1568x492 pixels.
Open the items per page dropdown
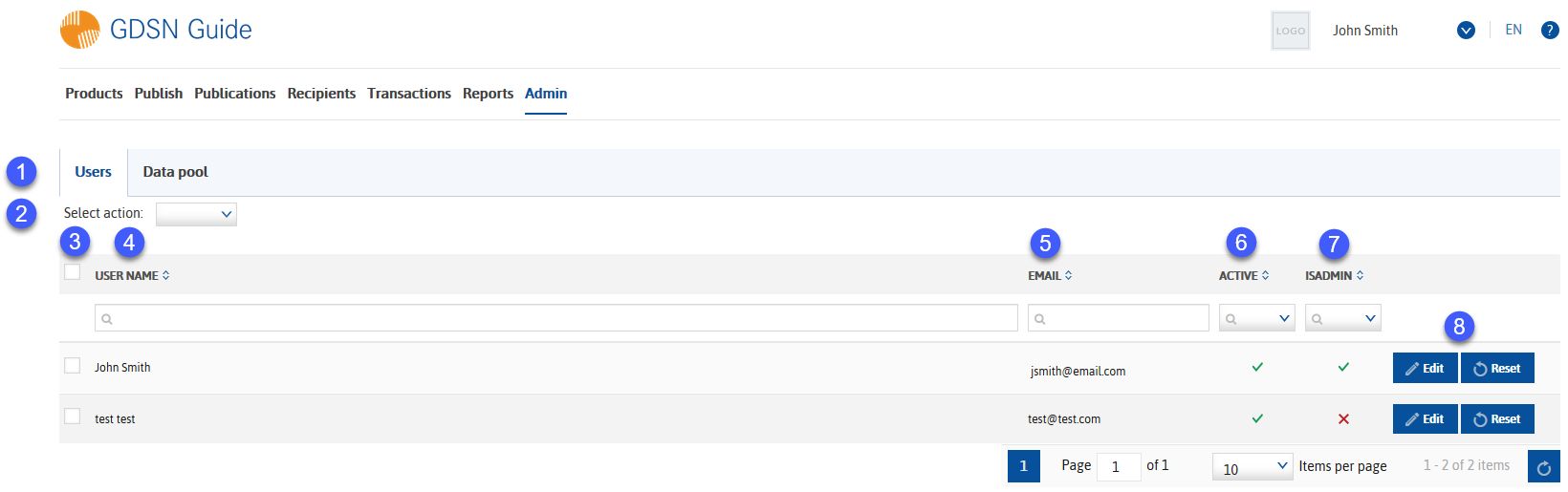[x=1252, y=467]
